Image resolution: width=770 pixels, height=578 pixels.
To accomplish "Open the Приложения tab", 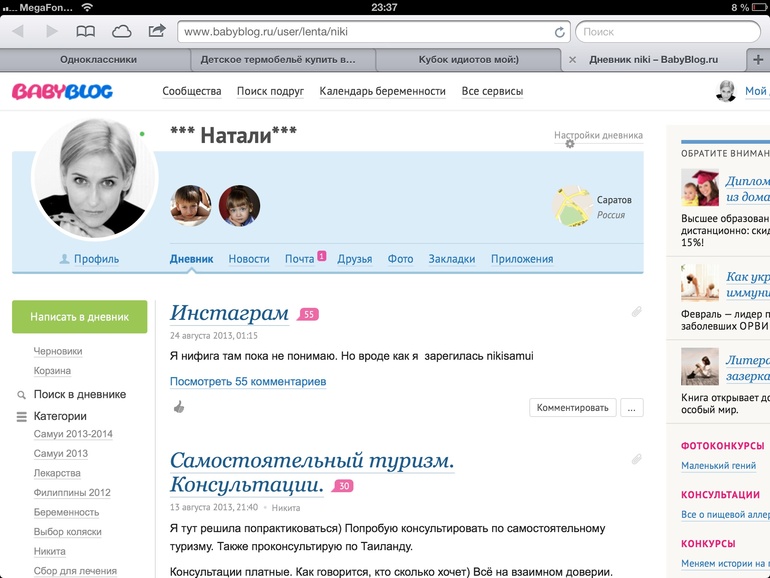I will point(522,259).
